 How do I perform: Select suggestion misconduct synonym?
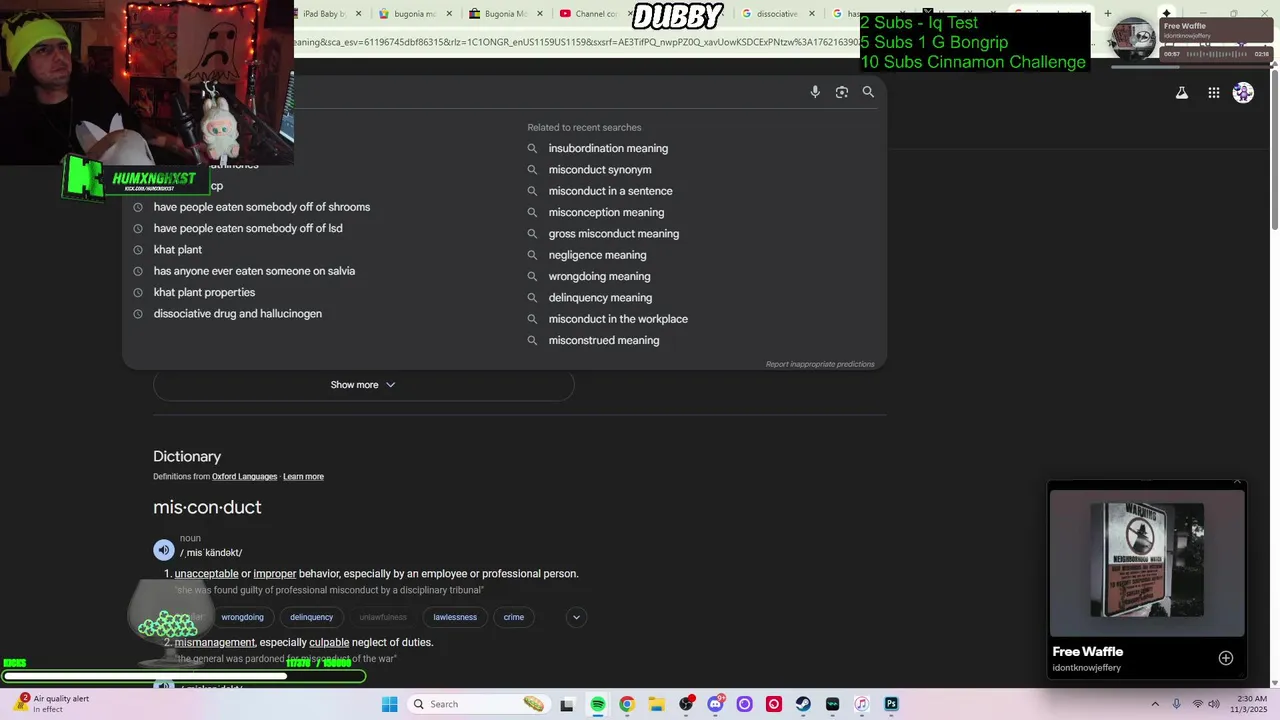click(600, 170)
